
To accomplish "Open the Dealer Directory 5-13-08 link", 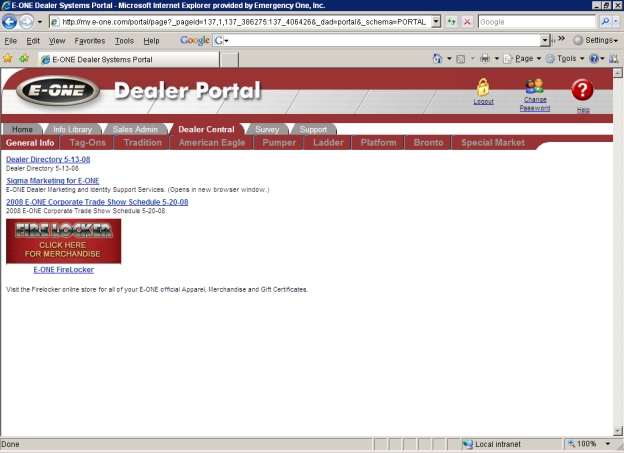I will click(48, 159).
